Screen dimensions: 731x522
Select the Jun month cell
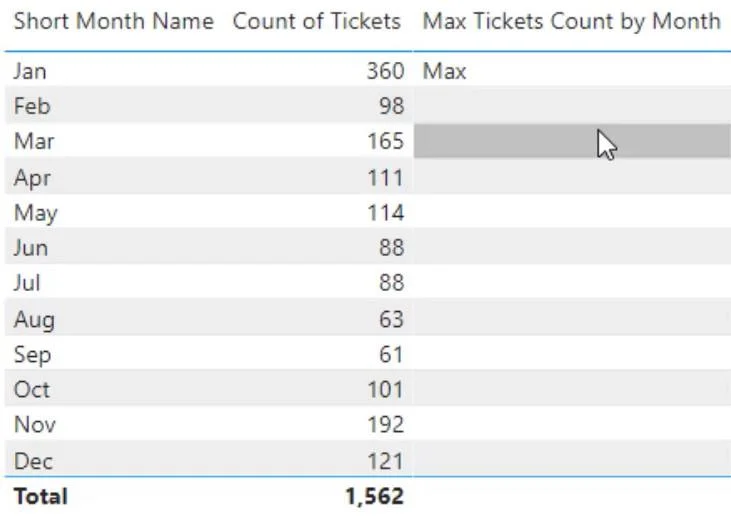(x=31, y=248)
